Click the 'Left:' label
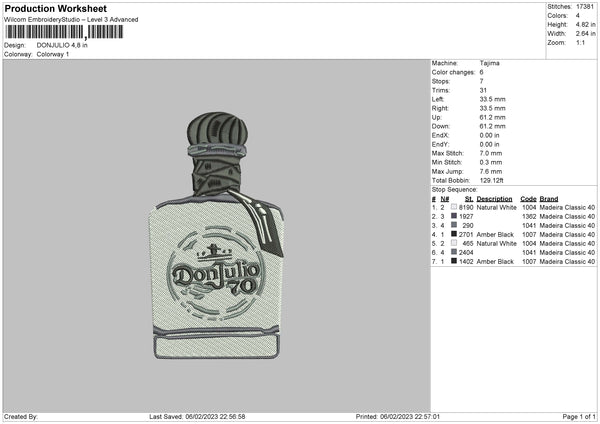This screenshot has height=424, width=600. 438,99
